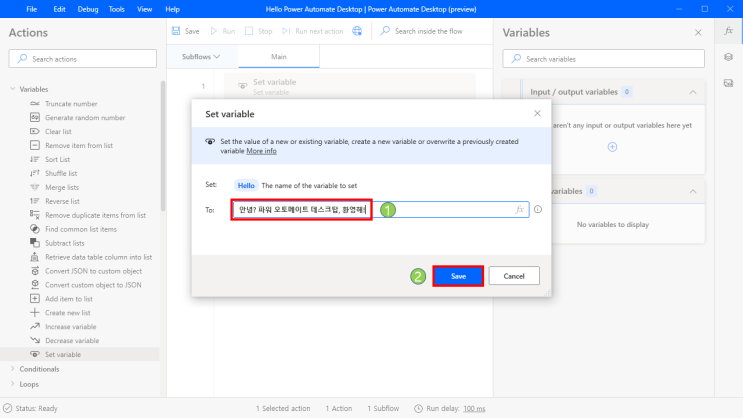The height and width of the screenshot is (418, 743).
Task: Click Retrieve data table column icon
Action: point(35,257)
